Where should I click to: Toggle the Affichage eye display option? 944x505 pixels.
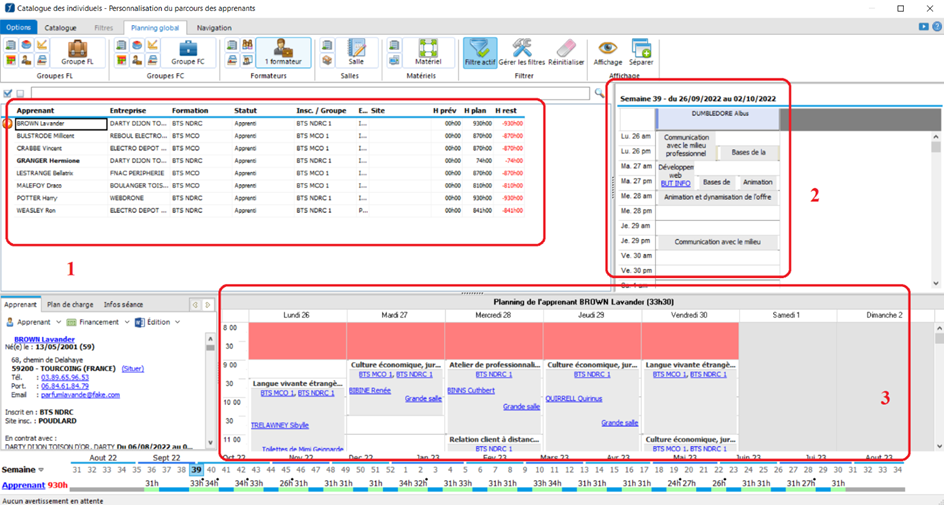click(x=607, y=47)
